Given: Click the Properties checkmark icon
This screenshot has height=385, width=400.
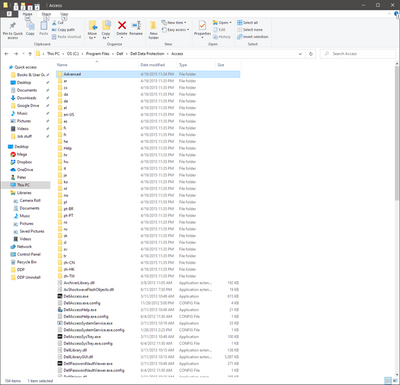Looking at the screenshot, I should tap(202, 25).
